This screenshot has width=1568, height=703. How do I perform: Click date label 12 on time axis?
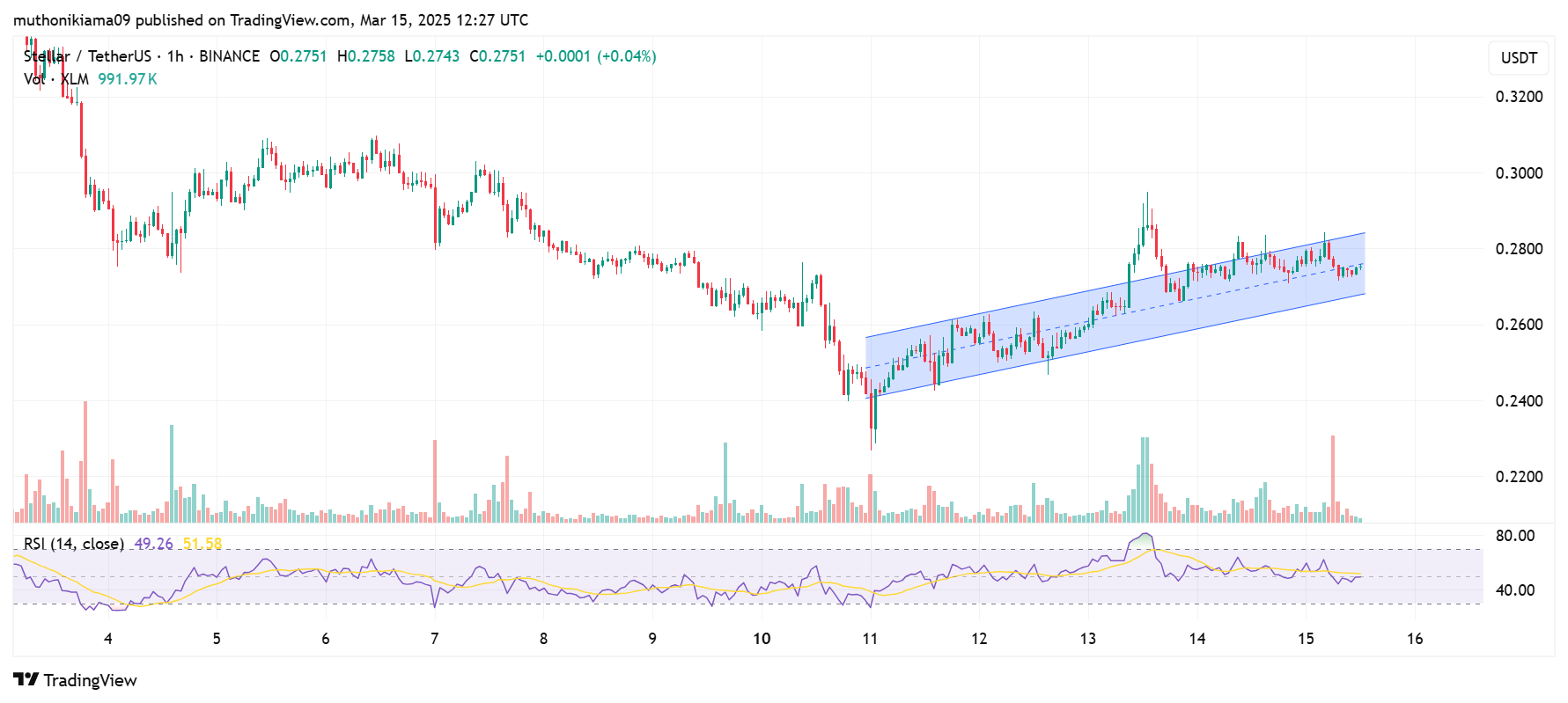coord(979,639)
